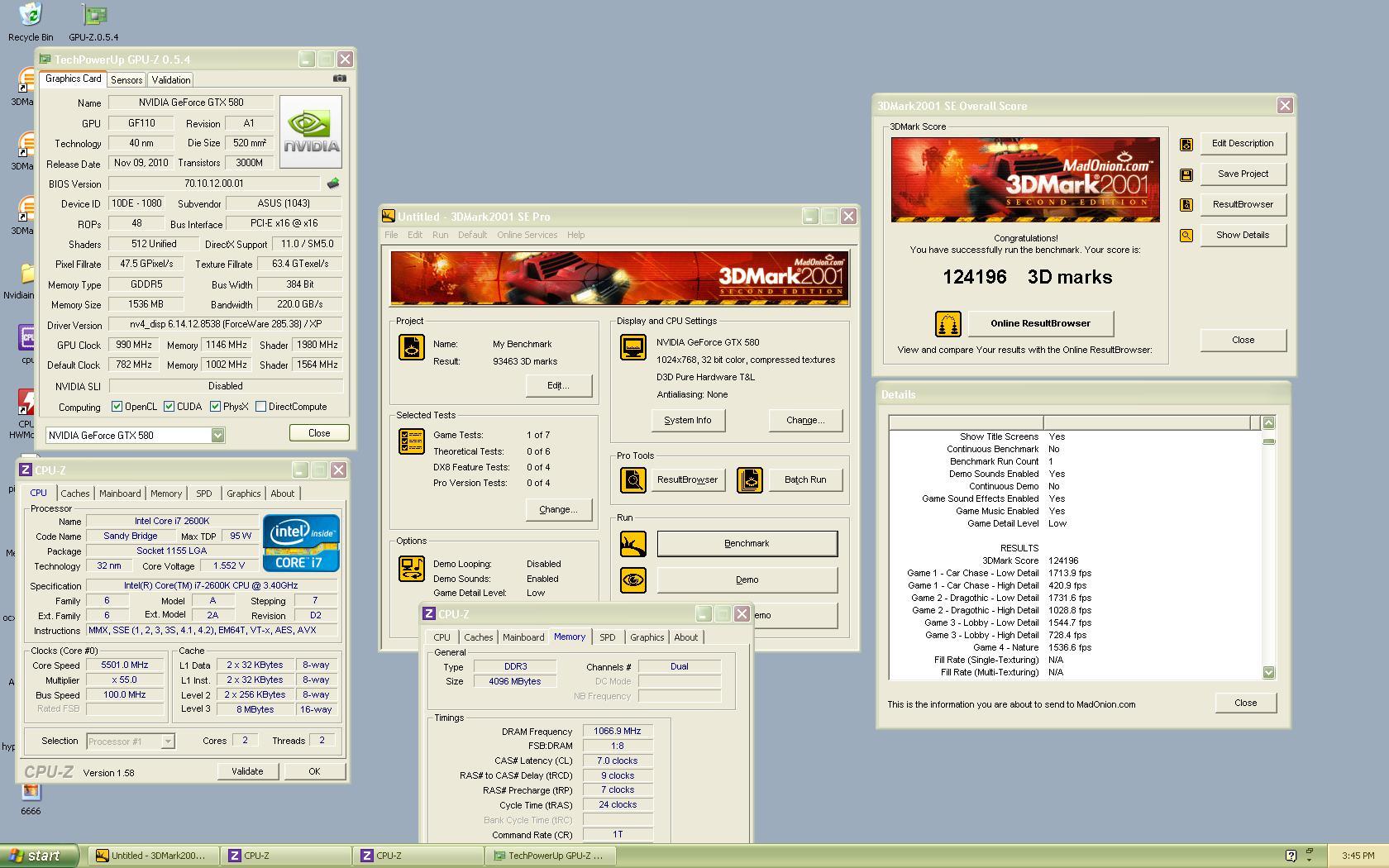Toggle the OpenCL checkbox in GPU-Z
1389x868 pixels.
tap(117, 407)
